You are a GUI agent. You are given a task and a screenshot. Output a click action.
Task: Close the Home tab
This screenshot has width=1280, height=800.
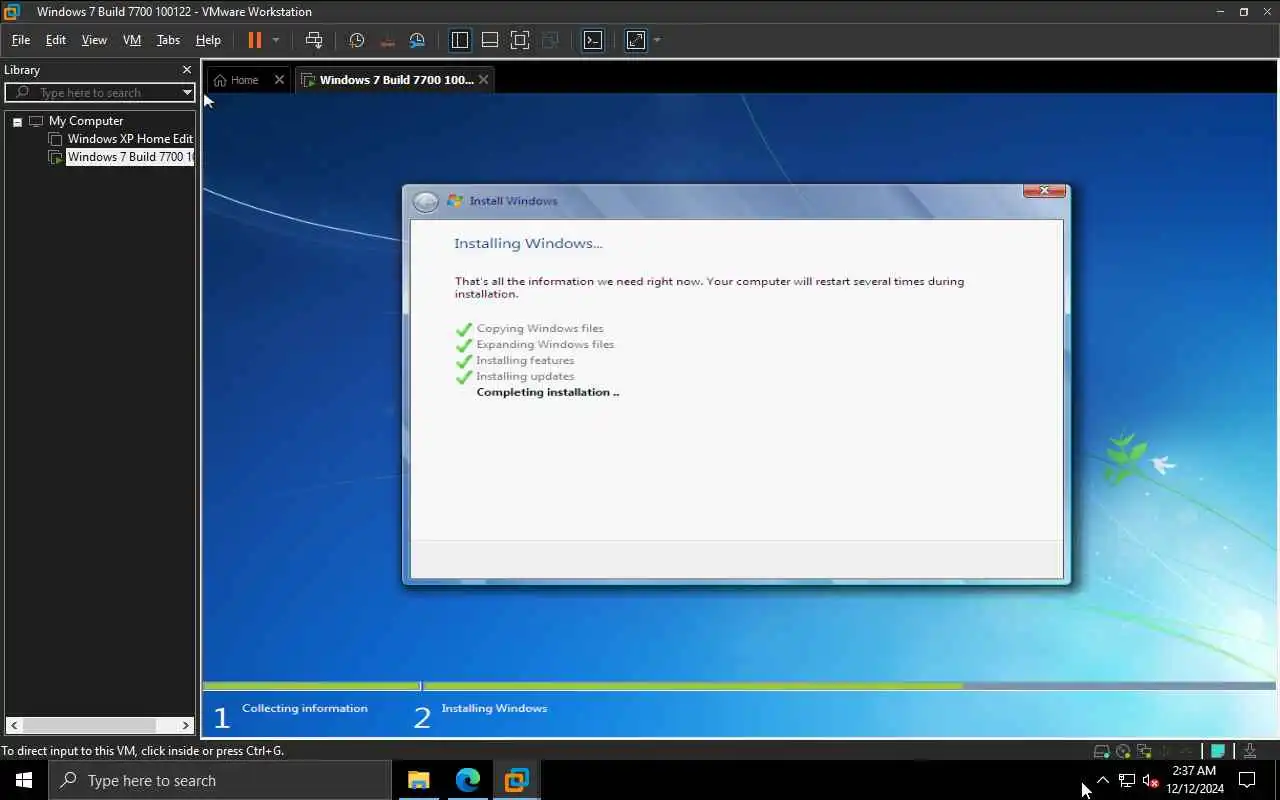(279, 80)
